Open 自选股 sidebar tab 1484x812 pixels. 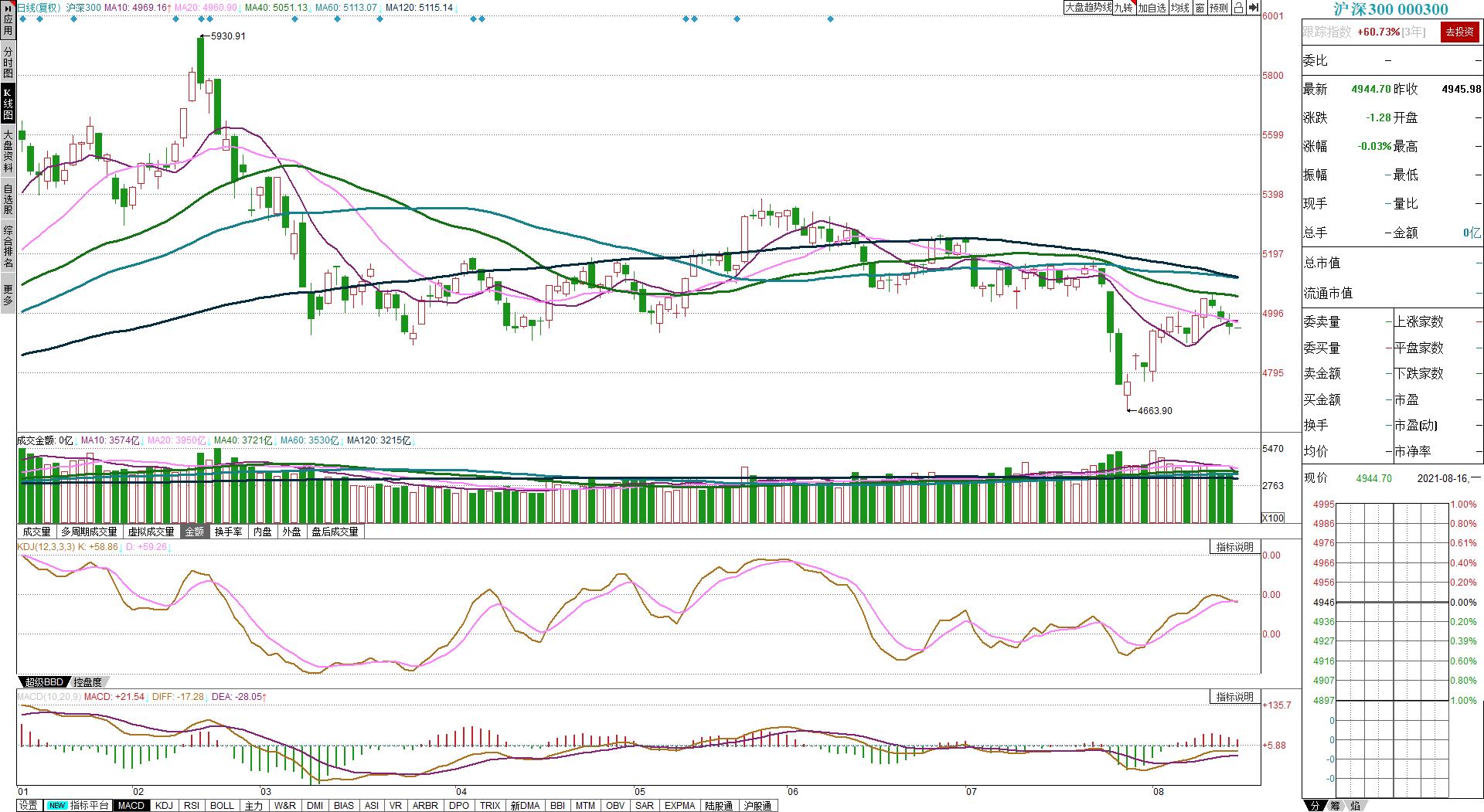point(8,199)
